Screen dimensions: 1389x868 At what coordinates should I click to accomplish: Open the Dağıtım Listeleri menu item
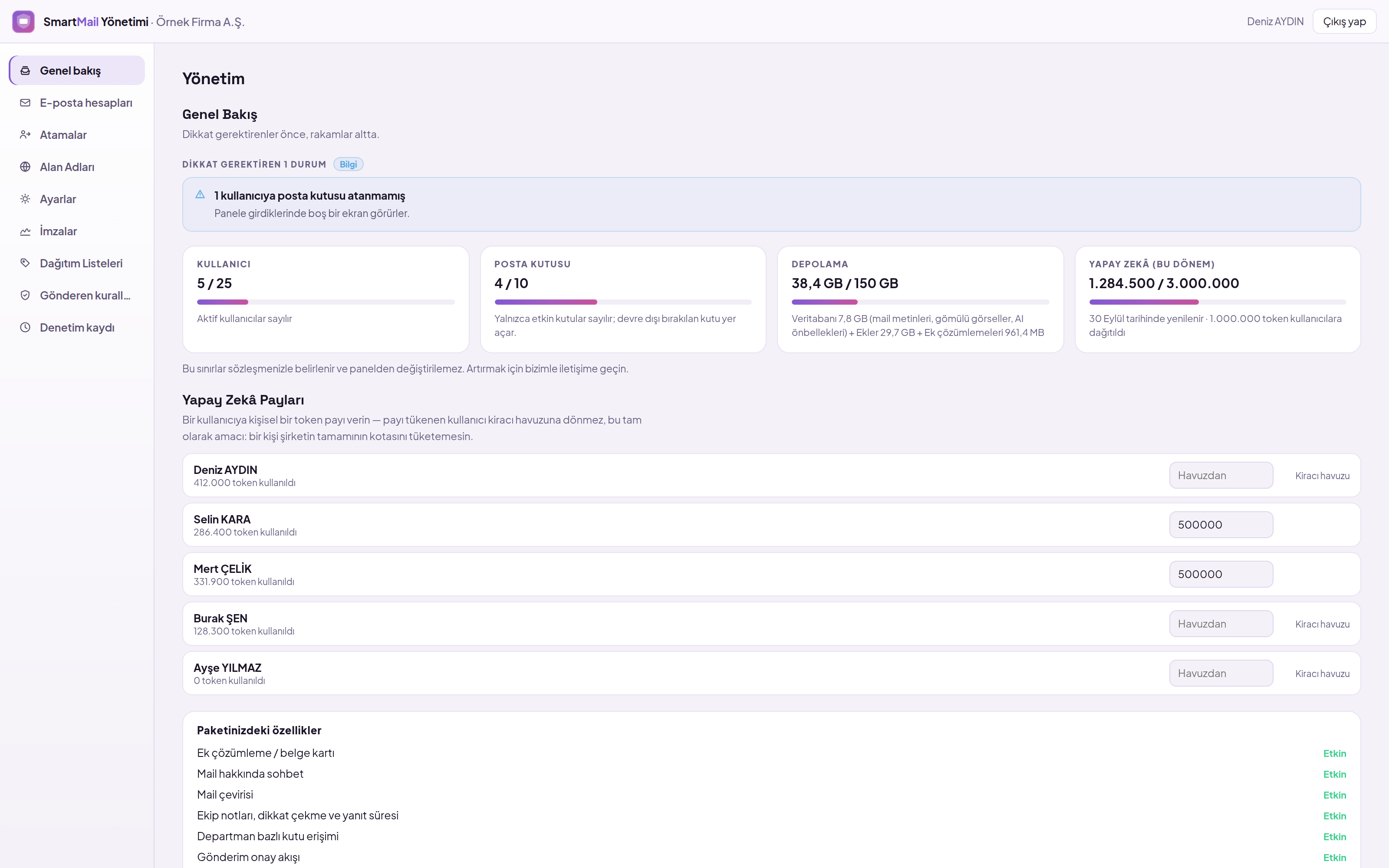78,263
